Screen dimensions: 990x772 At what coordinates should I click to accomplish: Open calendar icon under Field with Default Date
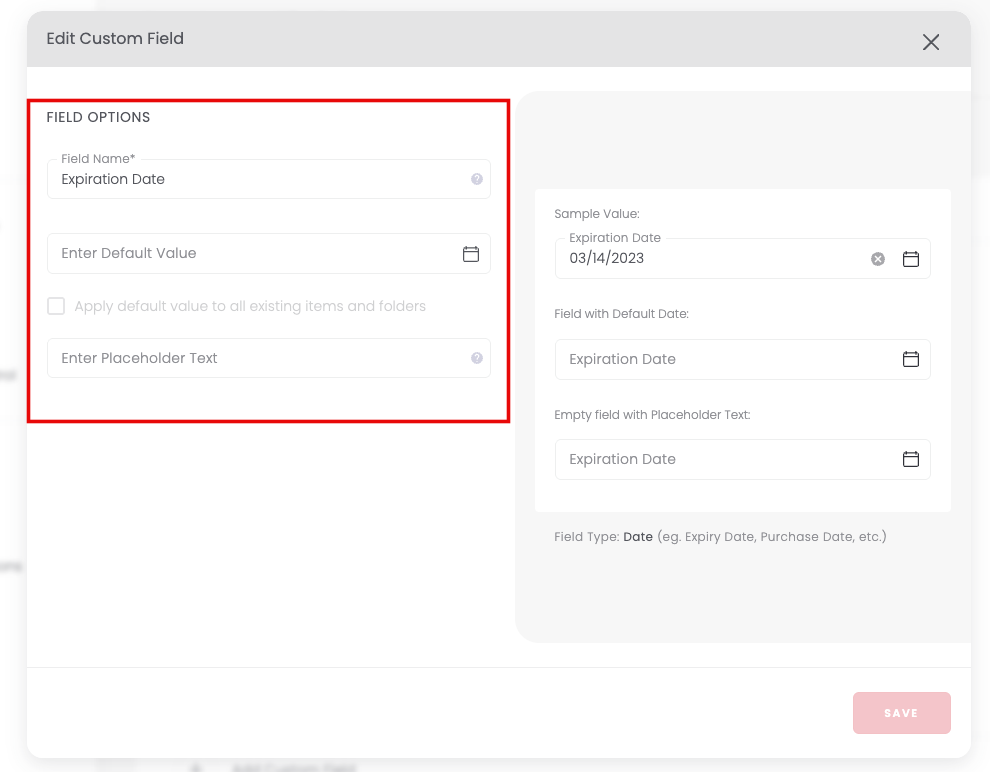(x=910, y=359)
